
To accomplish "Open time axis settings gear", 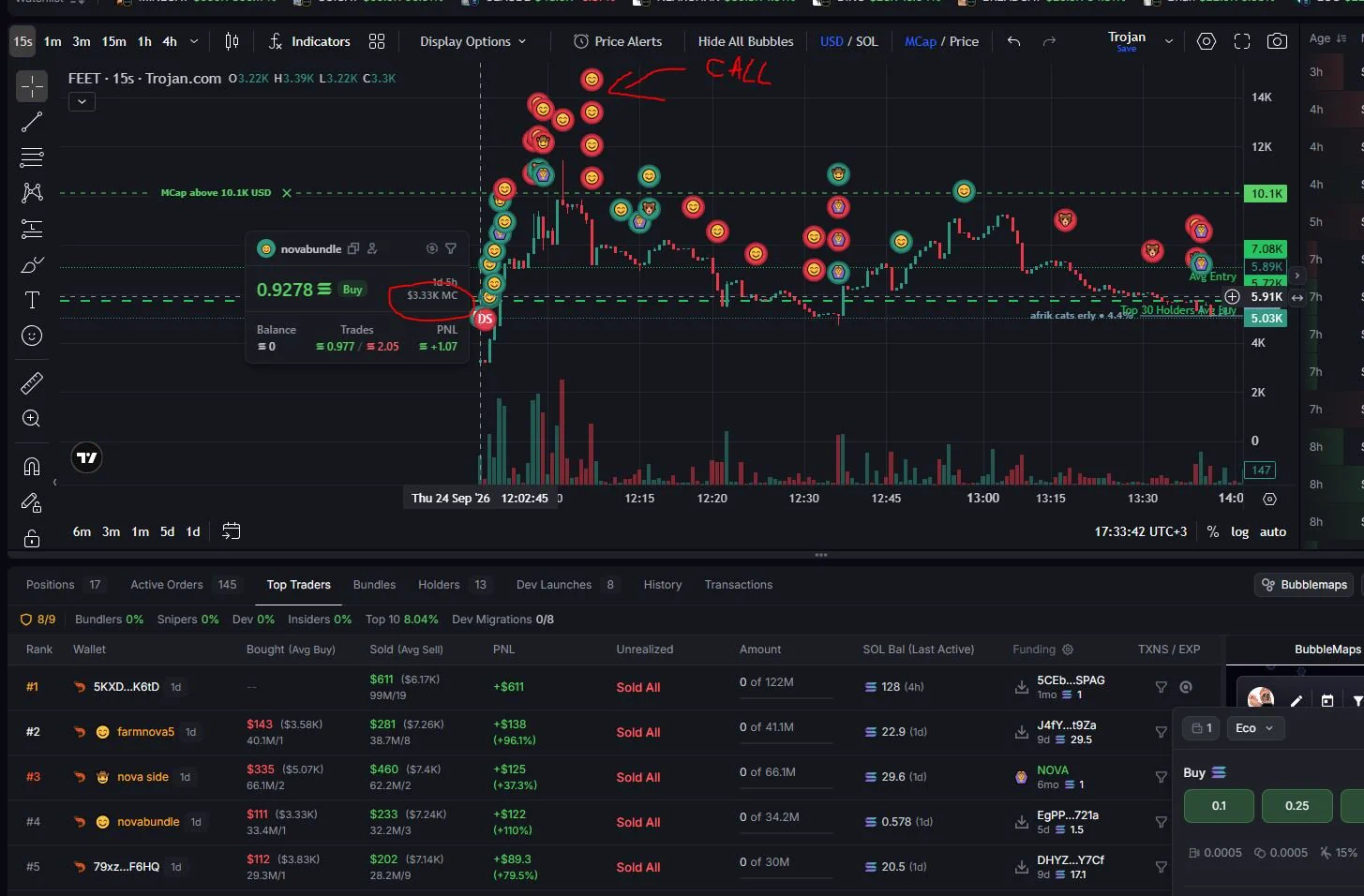I will pos(1270,499).
